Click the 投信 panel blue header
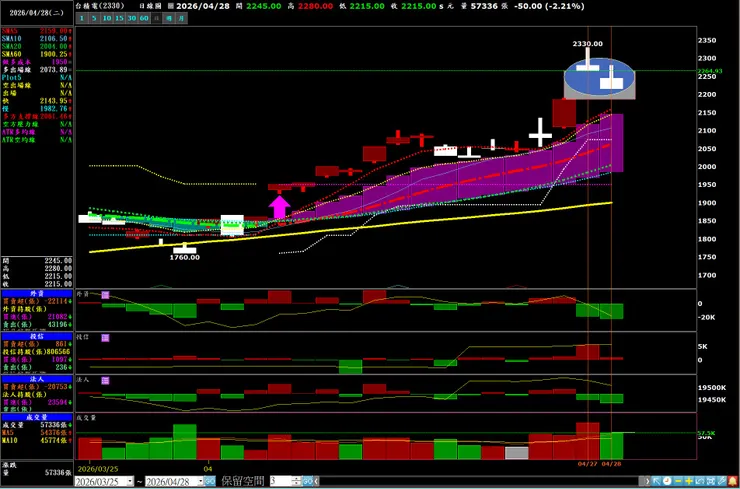This screenshot has width=740, height=489. [x=37, y=337]
